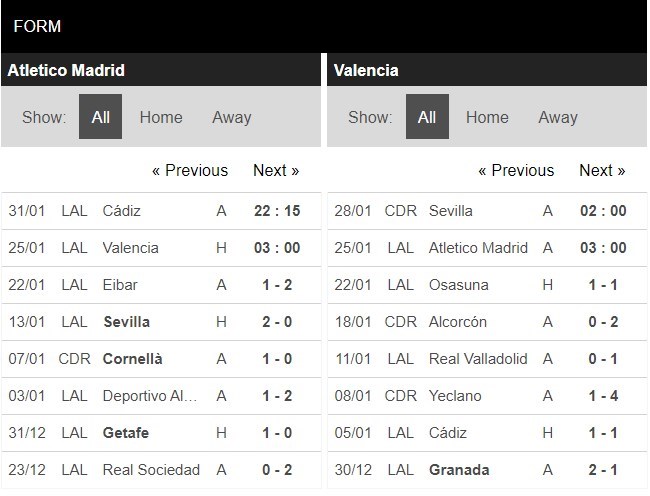Go to Previous Valencia results

coord(516,170)
